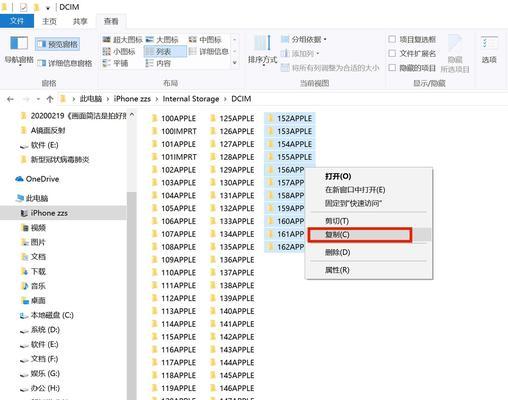Open the add columns dropdown
The width and height of the screenshot is (508, 400).
(300, 53)
